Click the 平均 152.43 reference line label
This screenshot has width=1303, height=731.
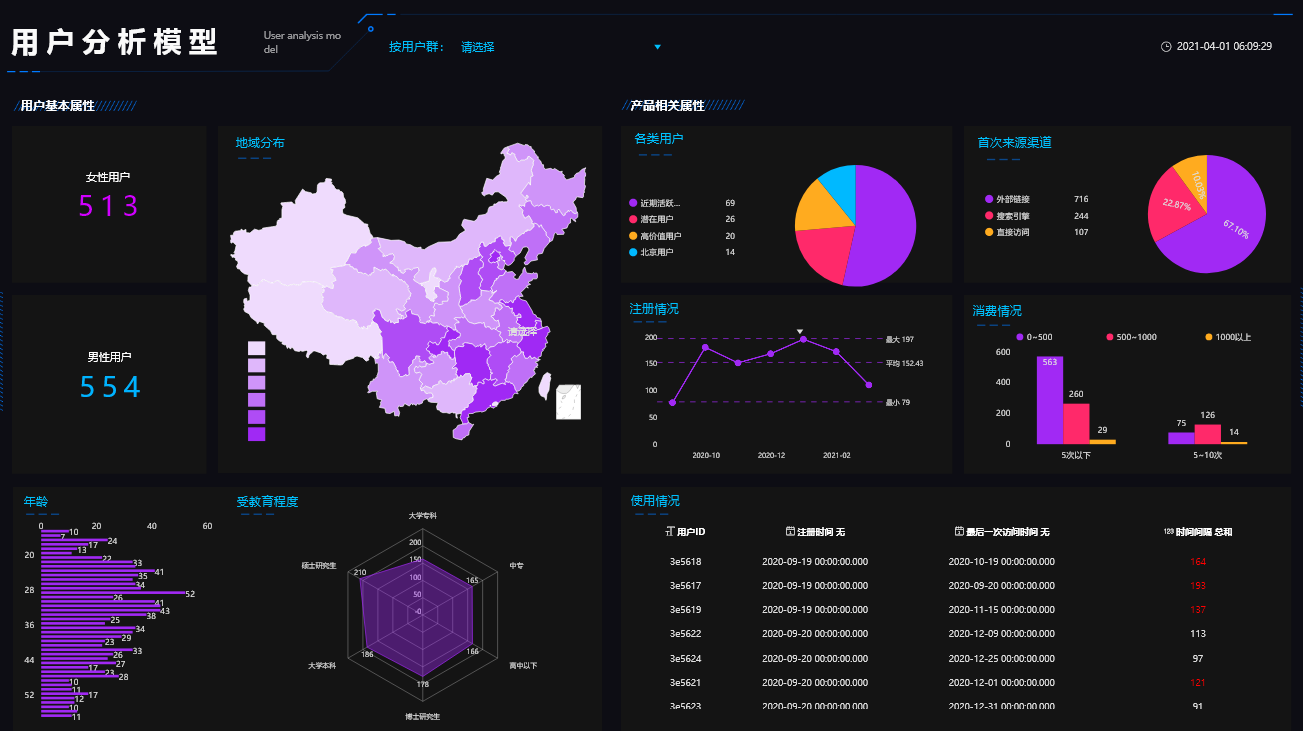904,363
